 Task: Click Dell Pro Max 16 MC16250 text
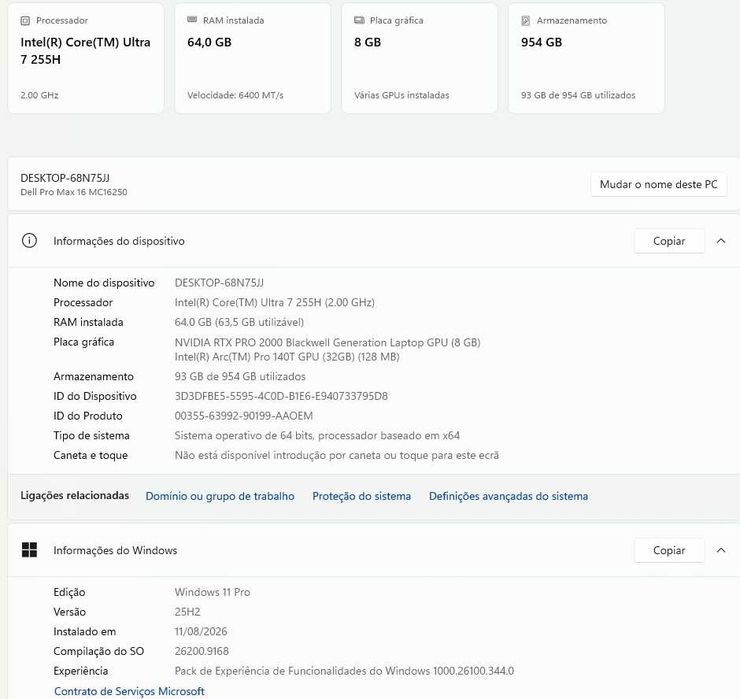[74, 192]
